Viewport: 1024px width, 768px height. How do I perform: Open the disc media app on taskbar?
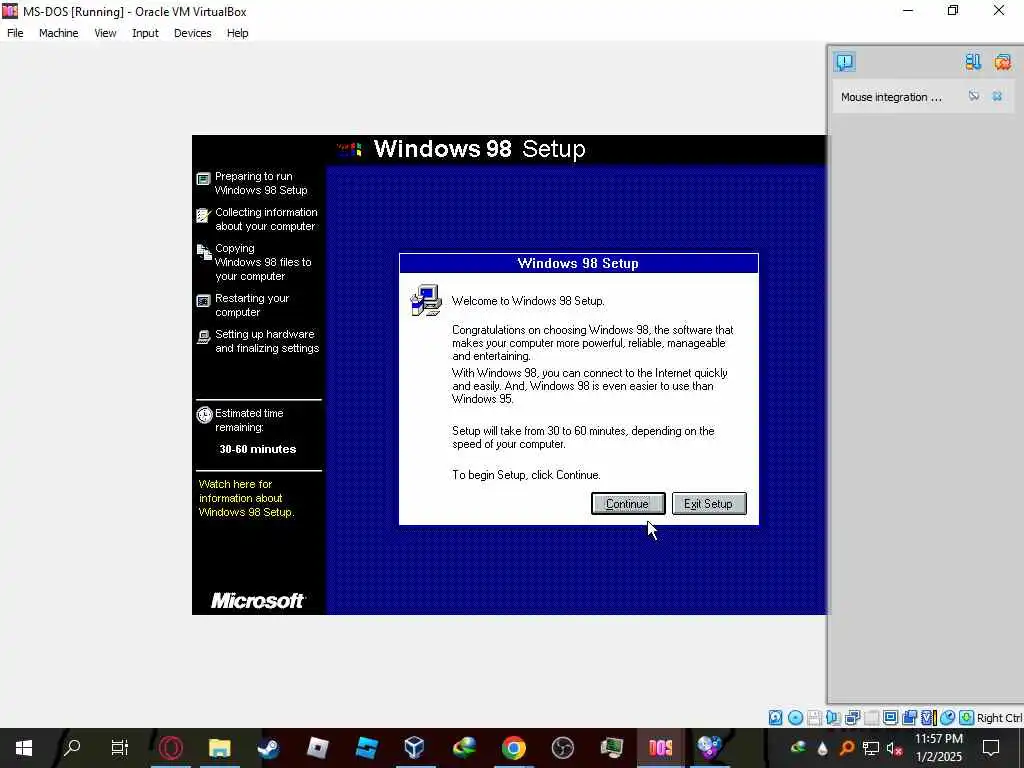pos(709,748)
